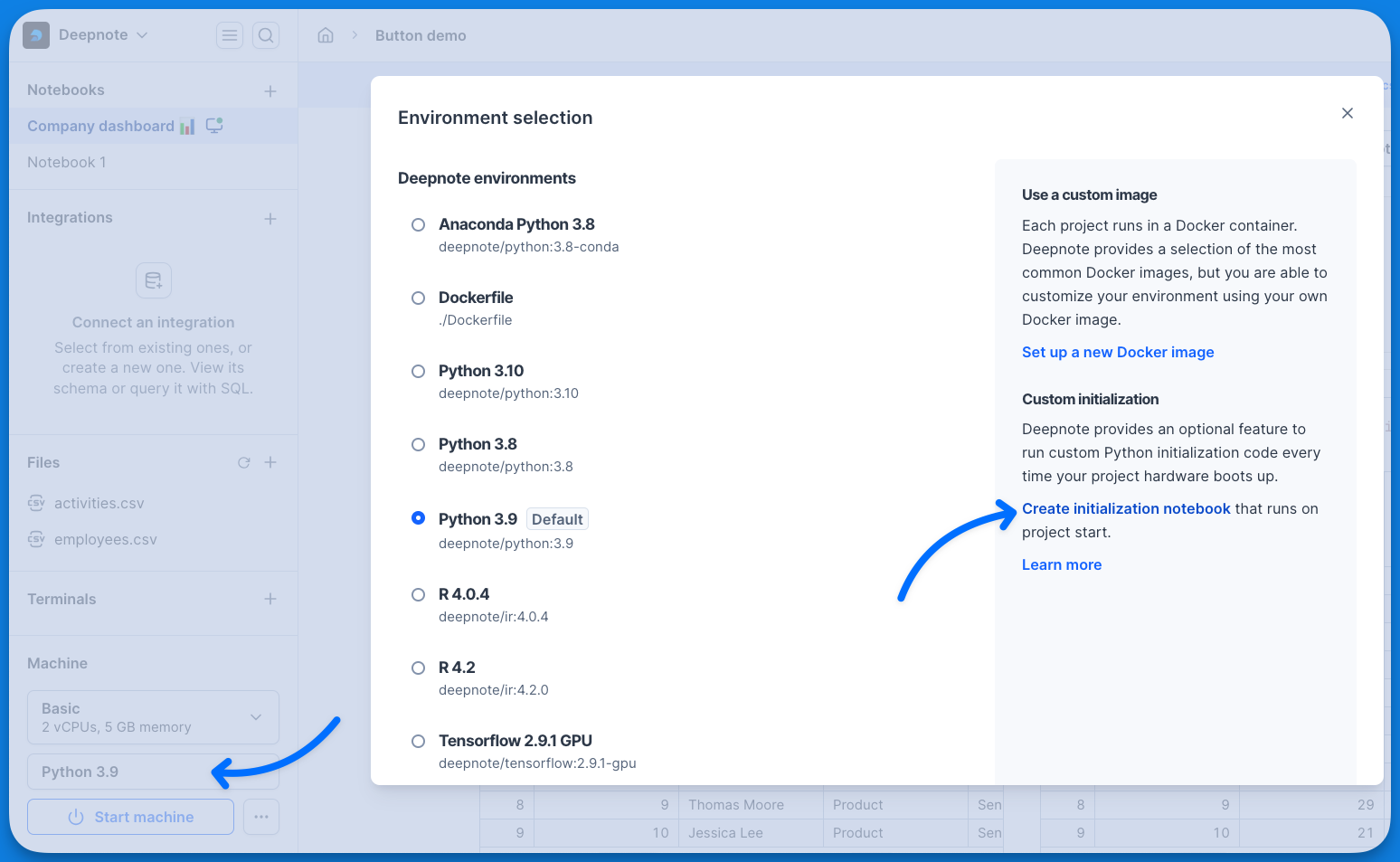Click the home icon in breadcrumb
Viewport: 1400px width, 862px height.
(x=326, y=35)
